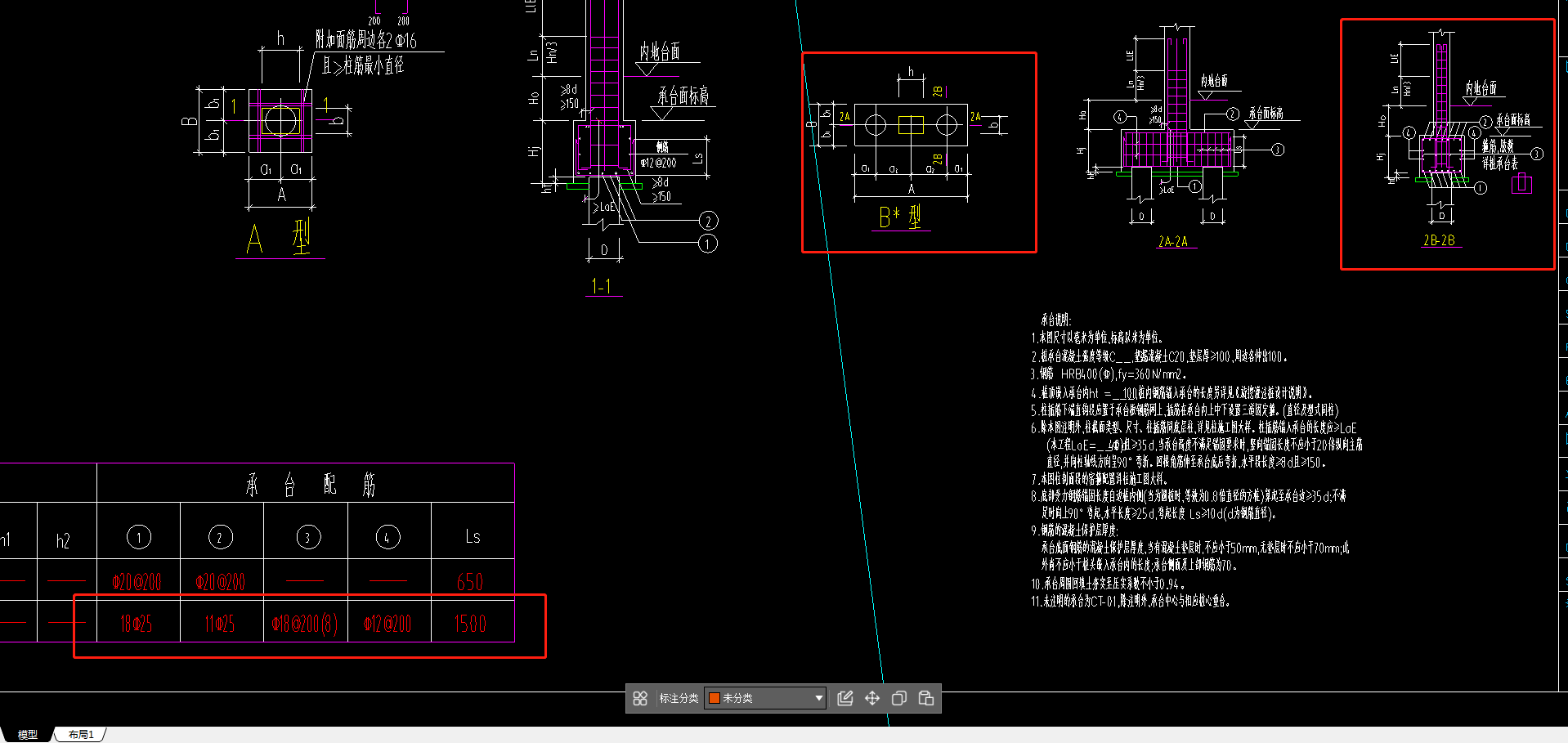The height and width of the screenshot is (743, 1568).
Task: Click the copy overlapping-squares icon
Action: pos(899,698)
